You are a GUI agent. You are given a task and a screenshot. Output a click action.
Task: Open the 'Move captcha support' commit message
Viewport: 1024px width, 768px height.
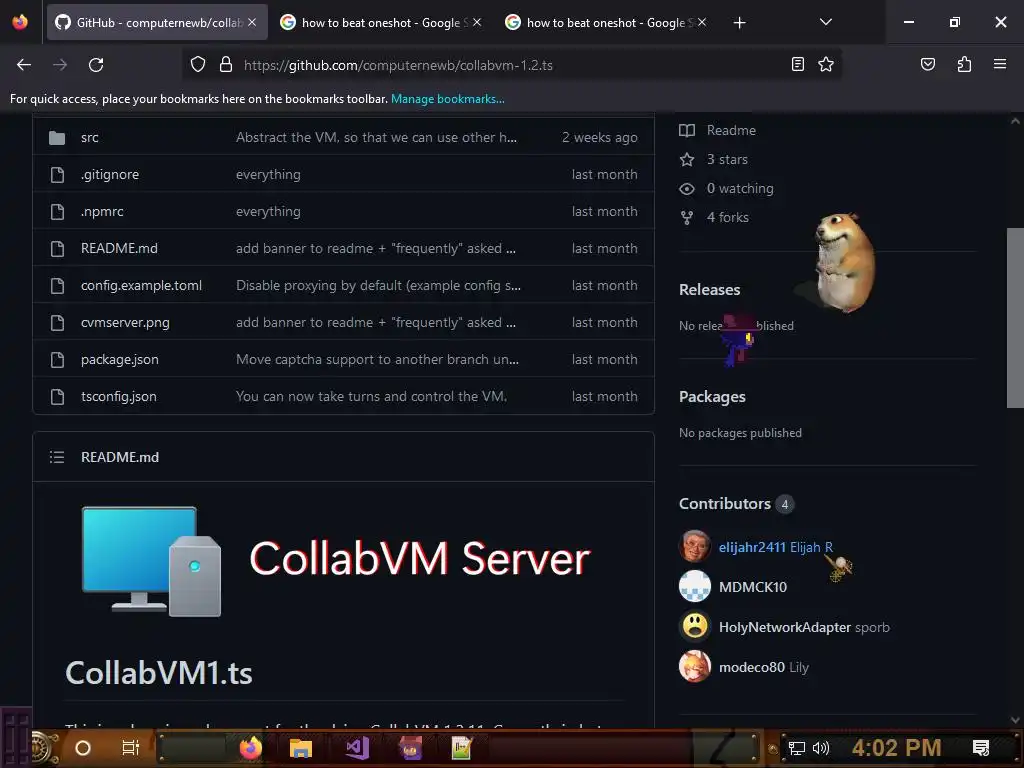377,359
